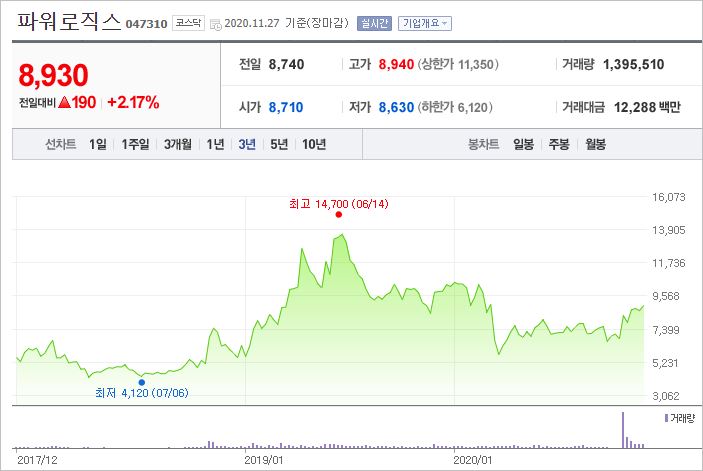Click the 최저 4,120 (07/06) label
This screenshot has width=703, height=471.
[x=142, y=393]
